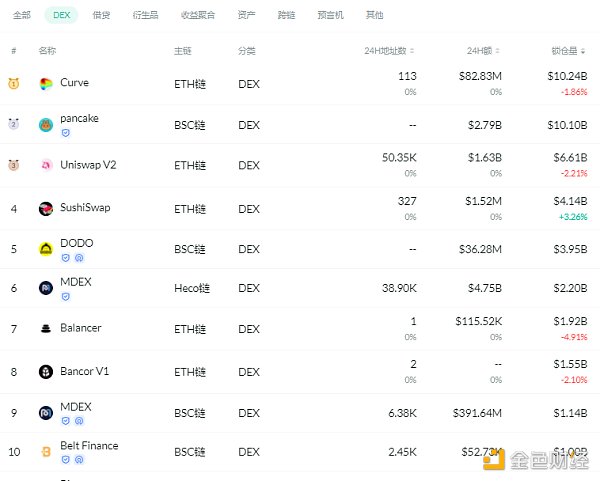Switch to the 借贷 tab
Image resolution: width=600 pixels, height=481 pixels.
click(101, 15)
